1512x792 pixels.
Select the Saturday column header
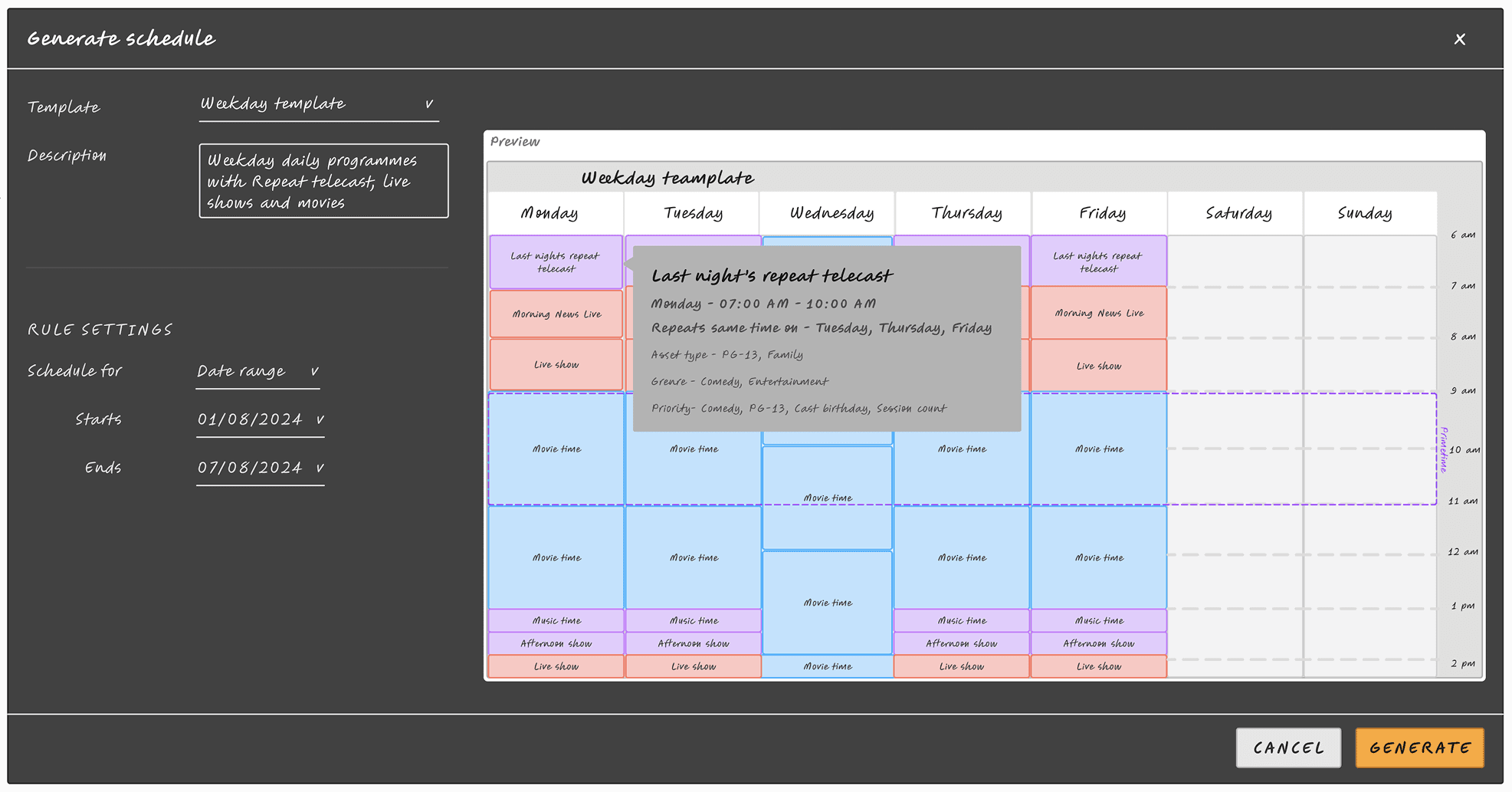point(1235,213)
